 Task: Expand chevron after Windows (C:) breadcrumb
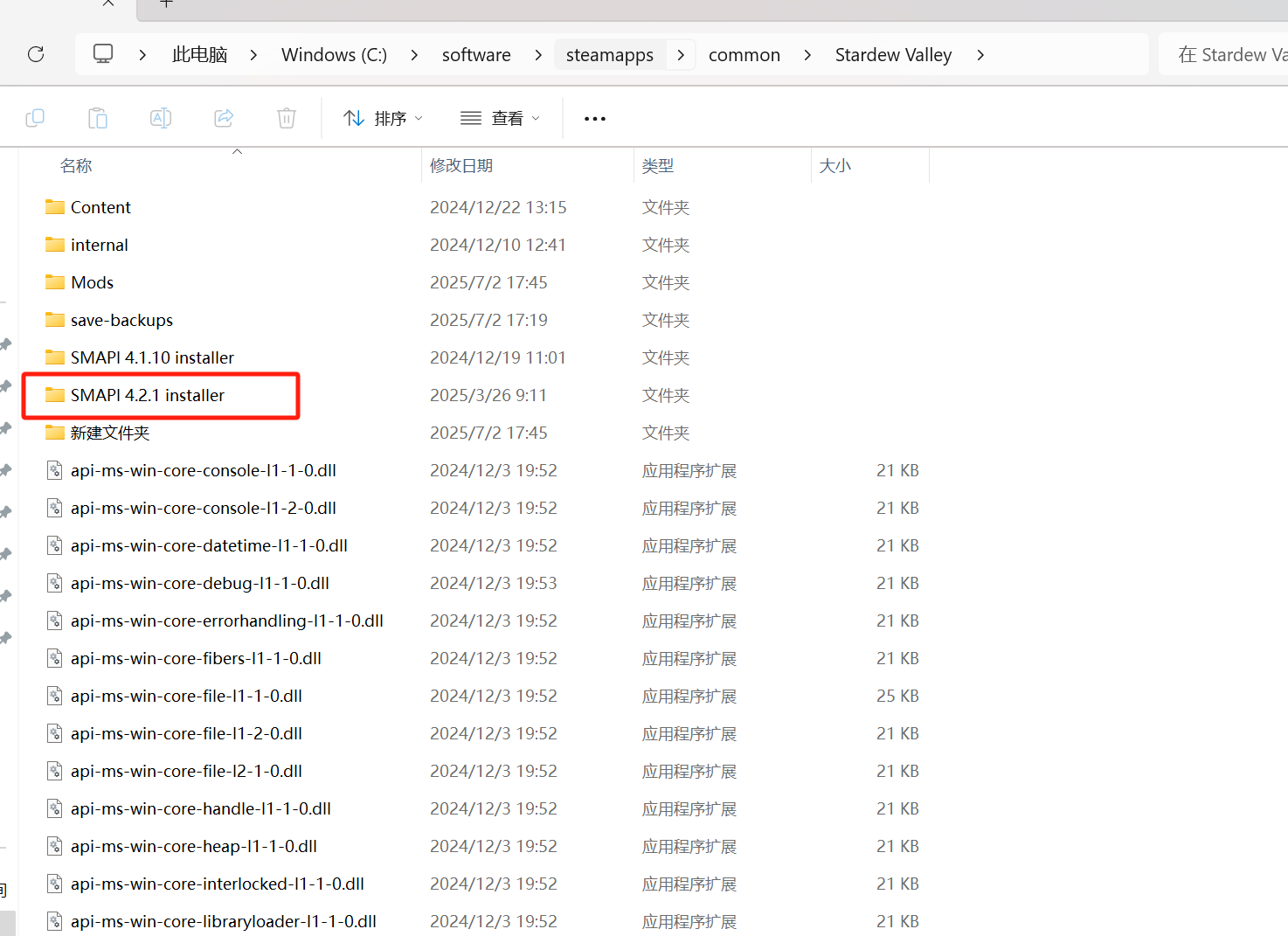pyautogui.click(x=414, y=55)
